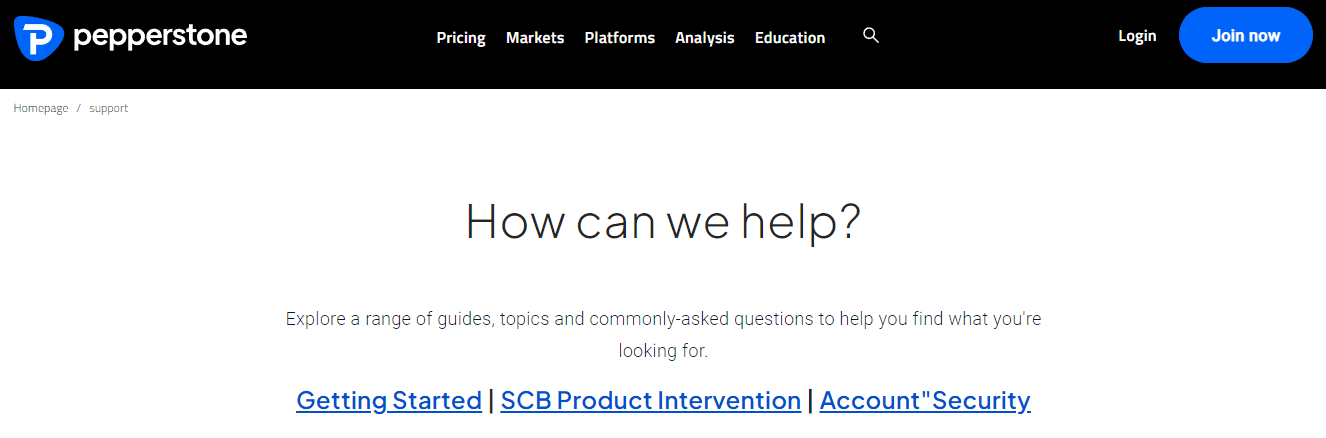This screenshot has height=438, width=1326.
Task: Click the Login link
Action: click(x=1137, y=36)
